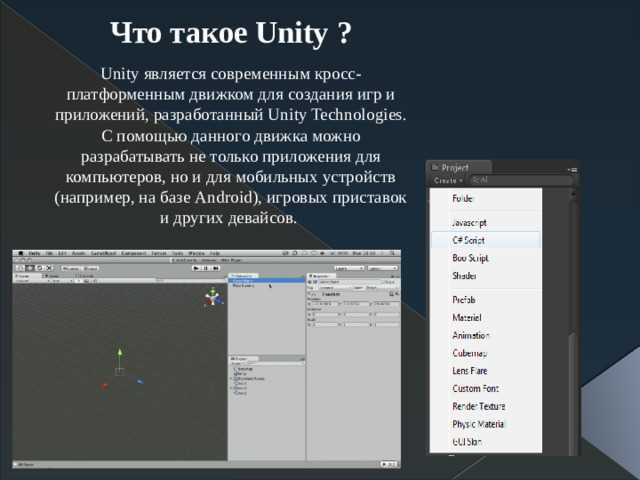Choose C# Script from the Create menu

(x=486, y=240)
